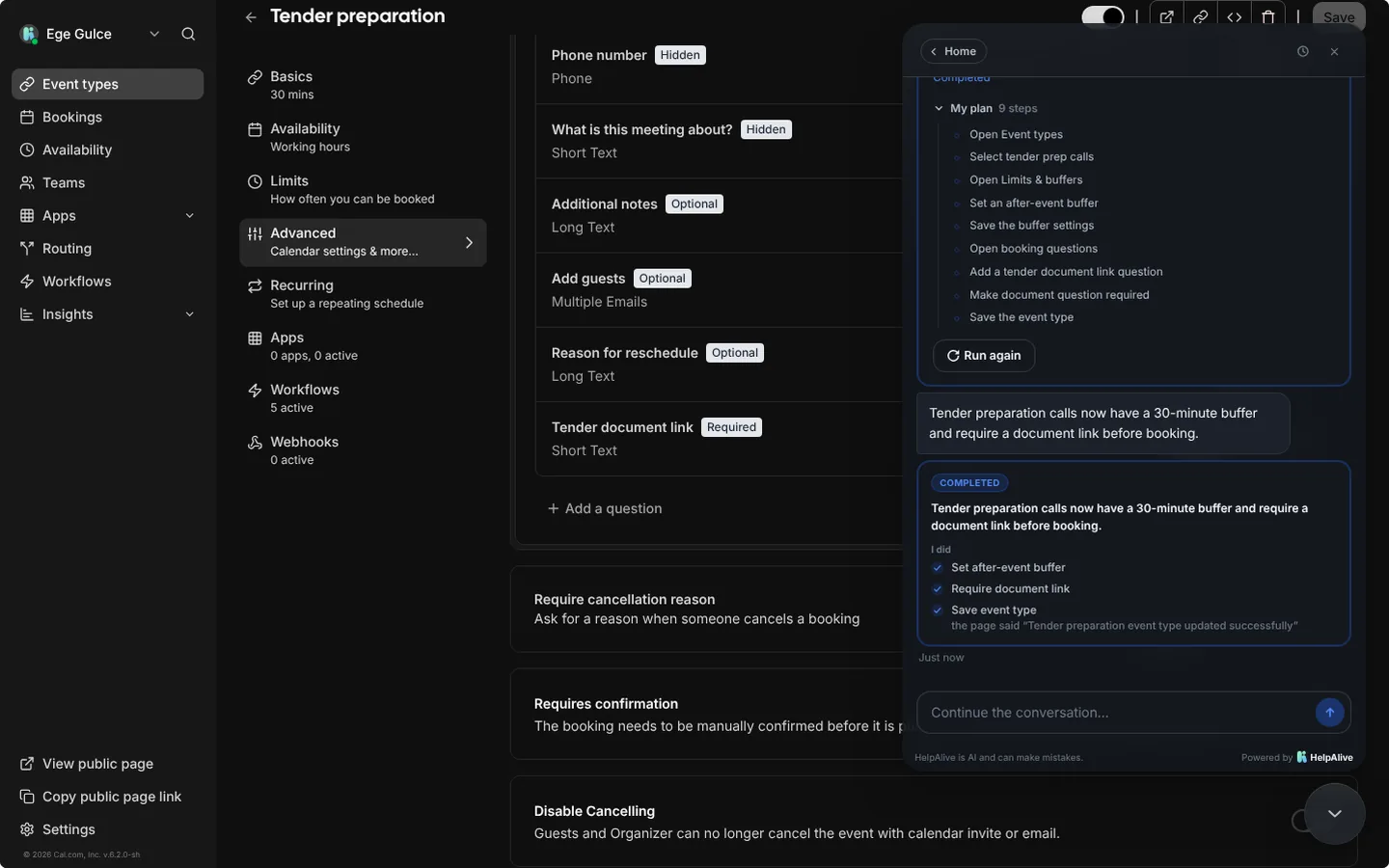This screenshot has height=868, width=1389.
Task: Click the Run again button
Action: pyautogui.click(x=984, y=356)
